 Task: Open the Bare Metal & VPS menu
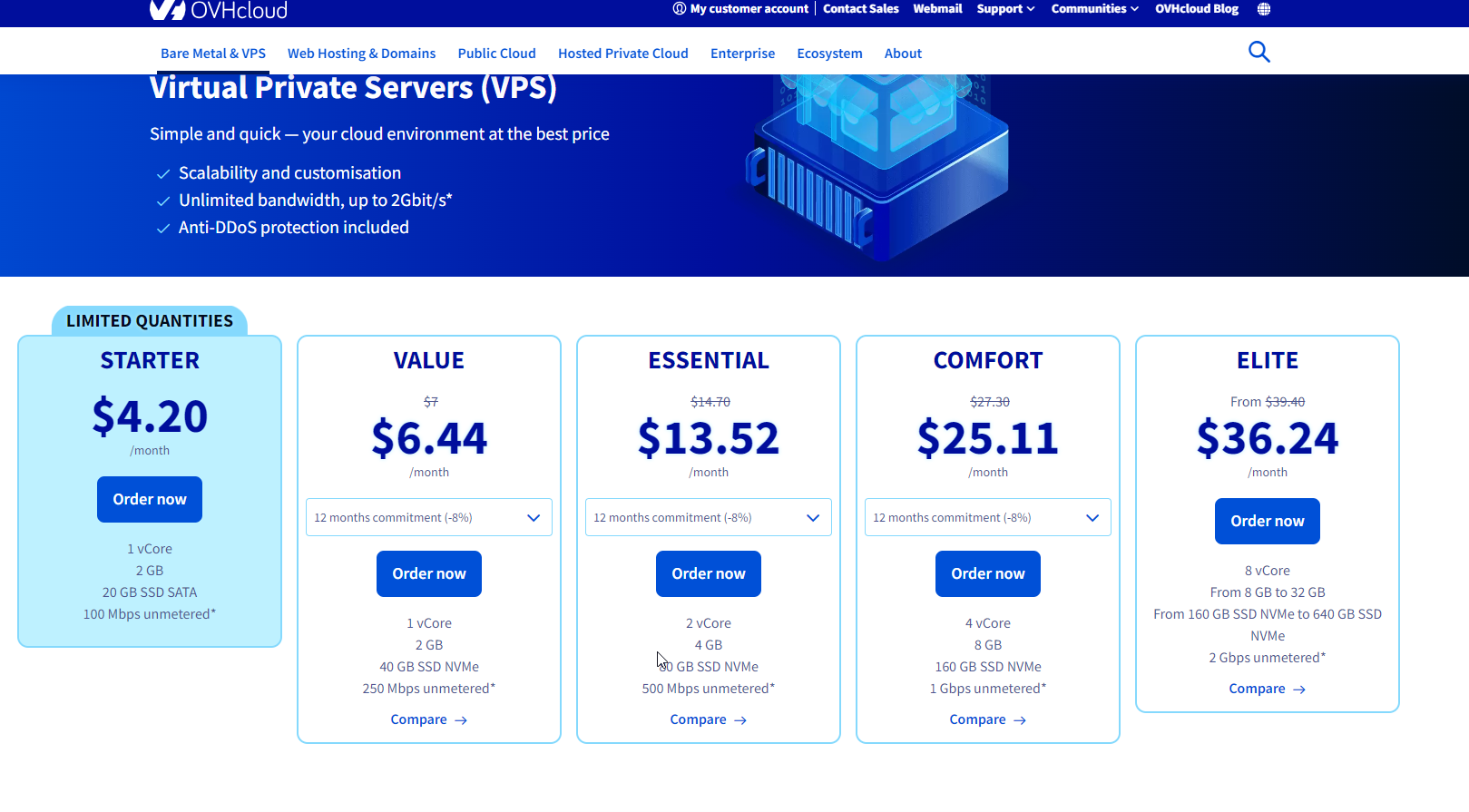pyautogui.click(x=213, y=54)
